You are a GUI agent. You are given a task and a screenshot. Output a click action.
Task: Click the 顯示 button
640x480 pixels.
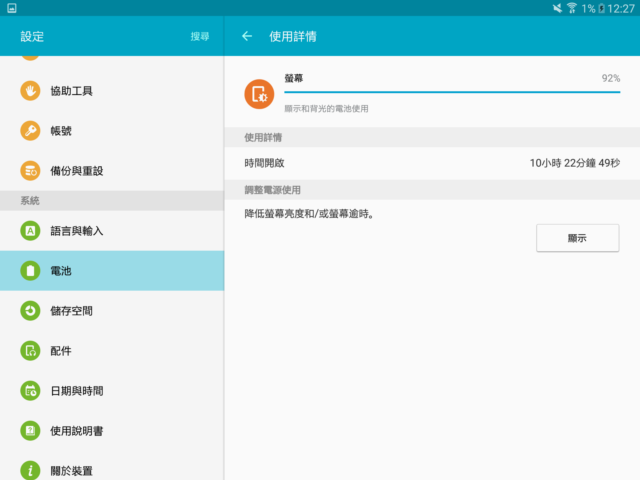578,238
